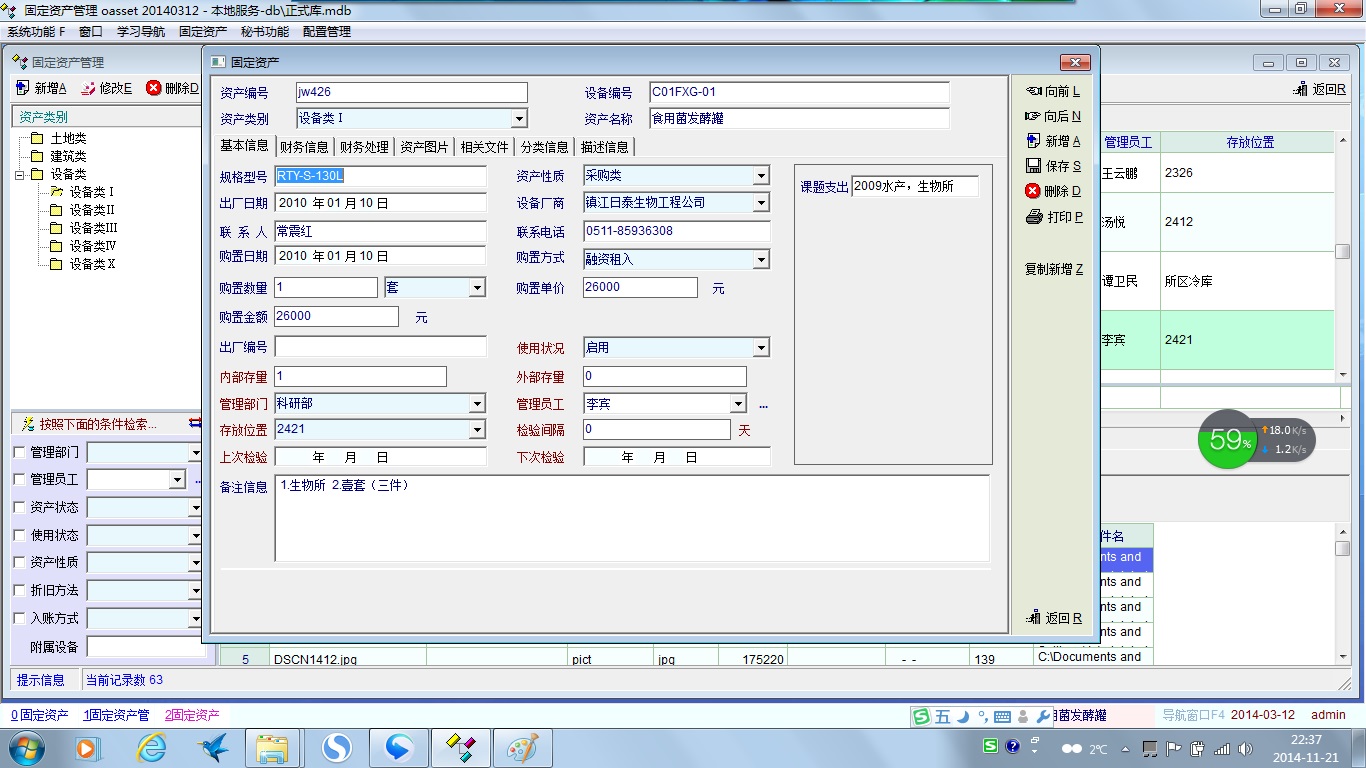
Task: Select the 资产图片 tab
Action: [x=424, y=147]
